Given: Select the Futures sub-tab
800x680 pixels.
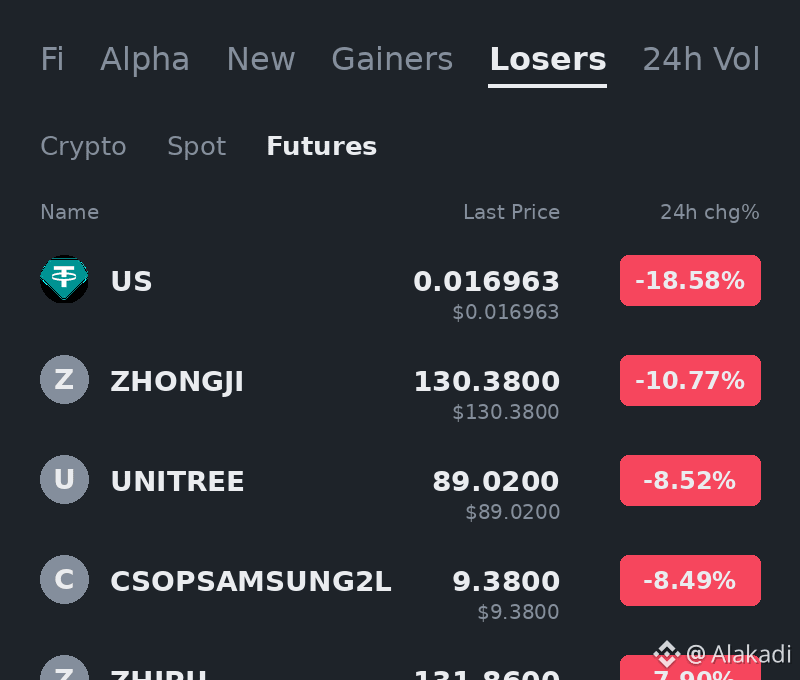Looking at the screenshot, I should 321,146.
